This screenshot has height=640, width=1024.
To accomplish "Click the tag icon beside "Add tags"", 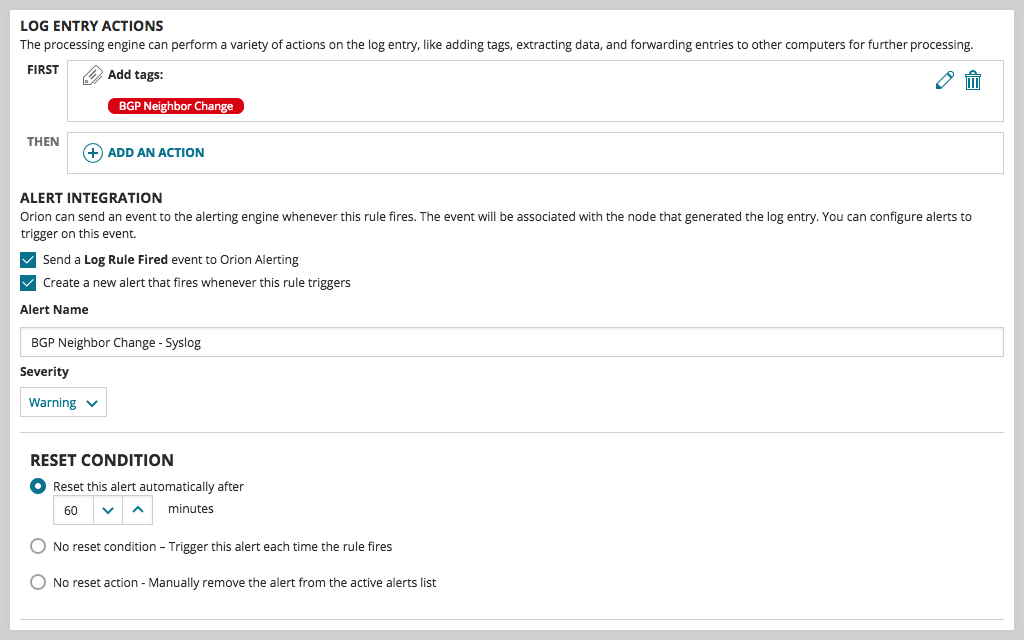I will [93, 73].
